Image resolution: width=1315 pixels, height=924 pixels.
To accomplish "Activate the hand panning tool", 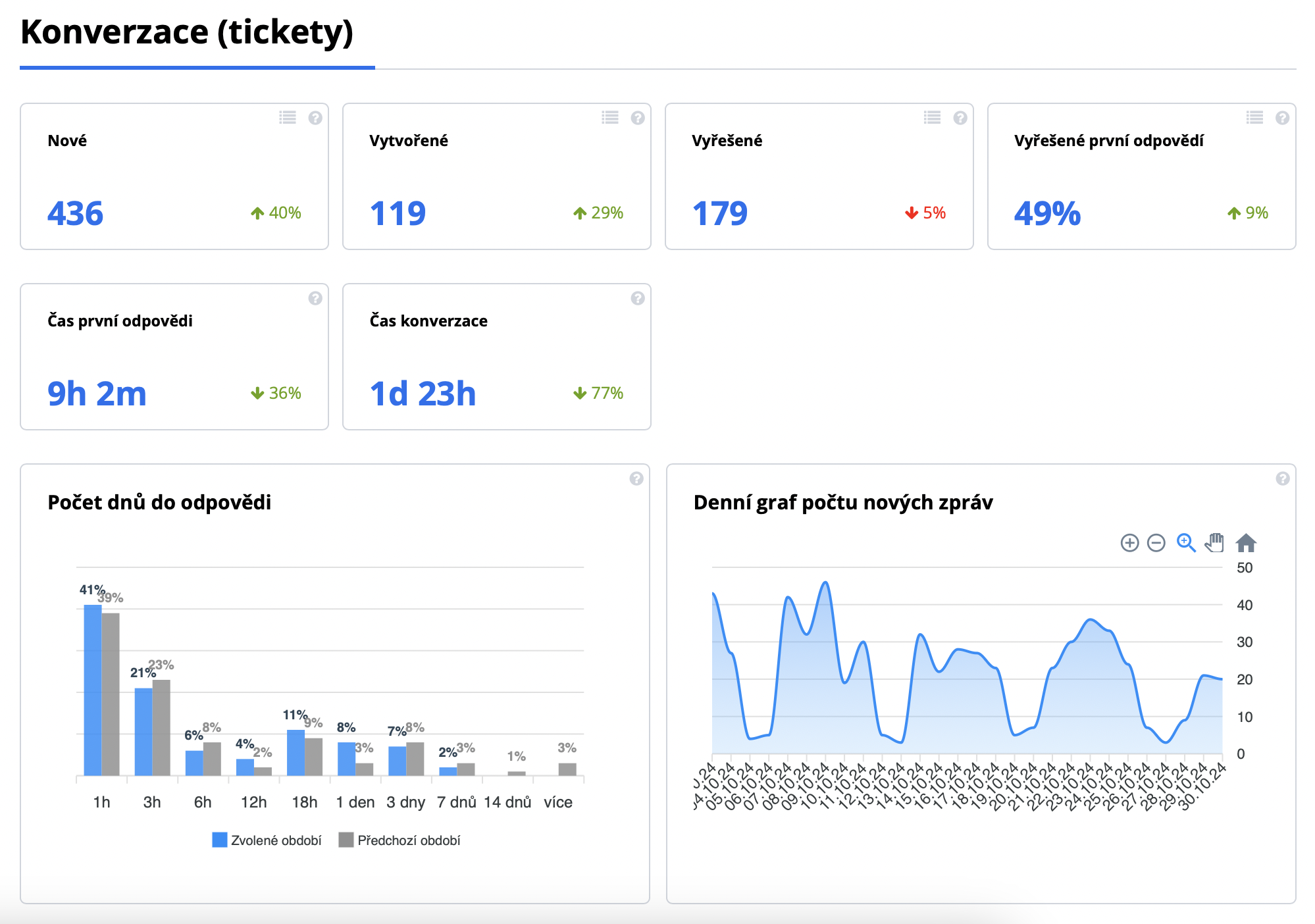I will coord(1214,543).
